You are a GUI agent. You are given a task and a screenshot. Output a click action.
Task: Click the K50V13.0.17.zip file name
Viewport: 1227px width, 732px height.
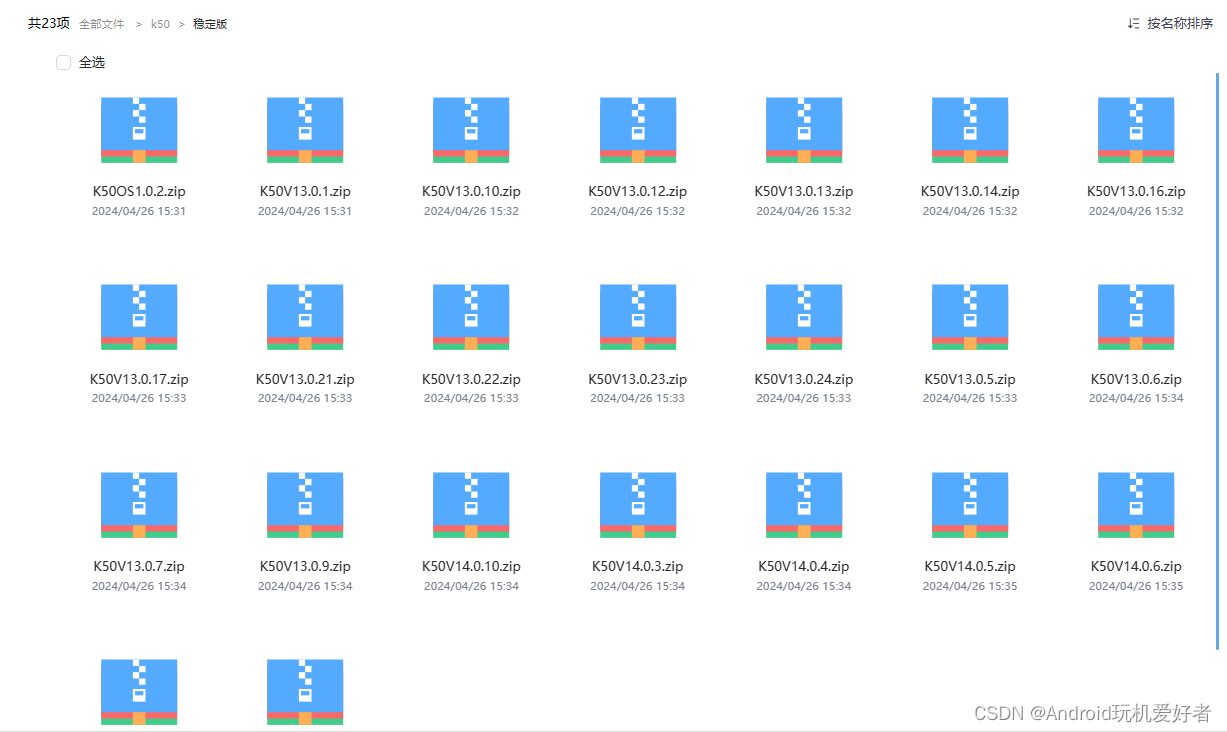(139, 379)
